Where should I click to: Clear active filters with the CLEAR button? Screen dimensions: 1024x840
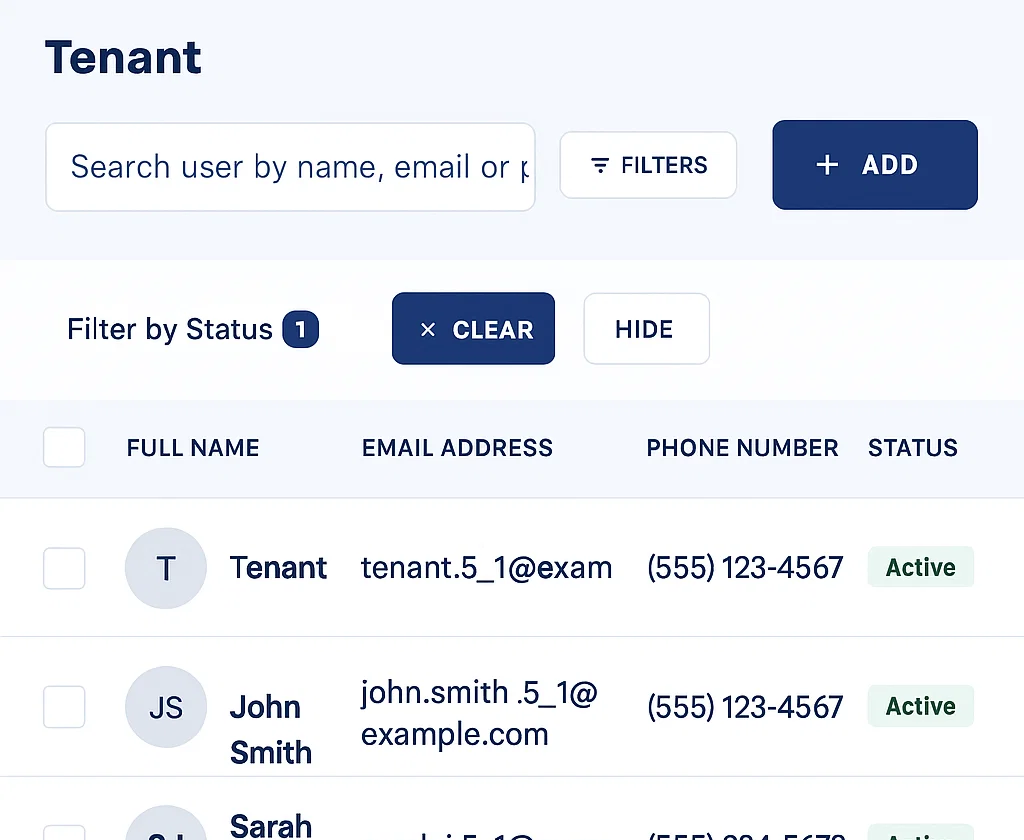pos(473,329)
